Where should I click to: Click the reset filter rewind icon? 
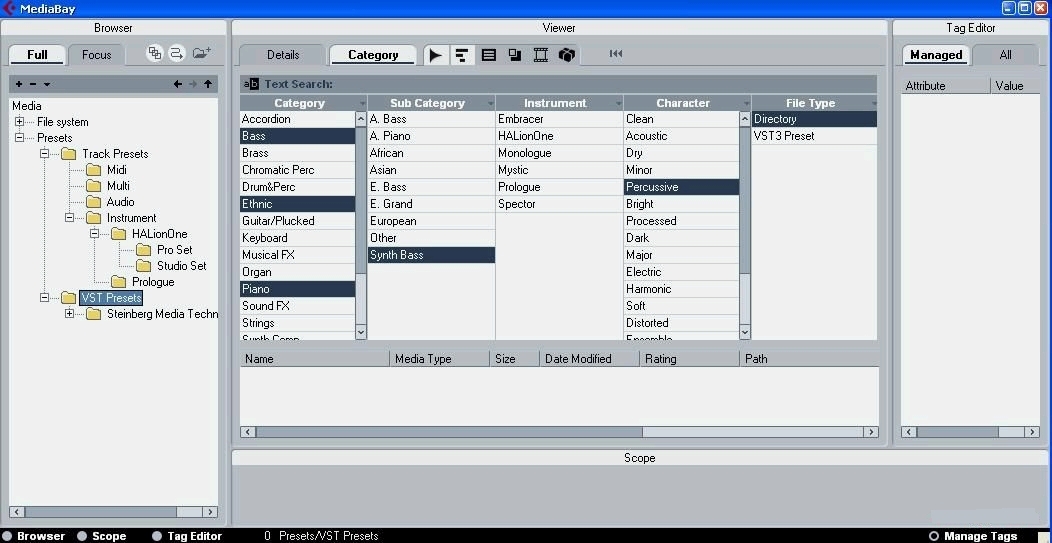(x=616, y=54)
